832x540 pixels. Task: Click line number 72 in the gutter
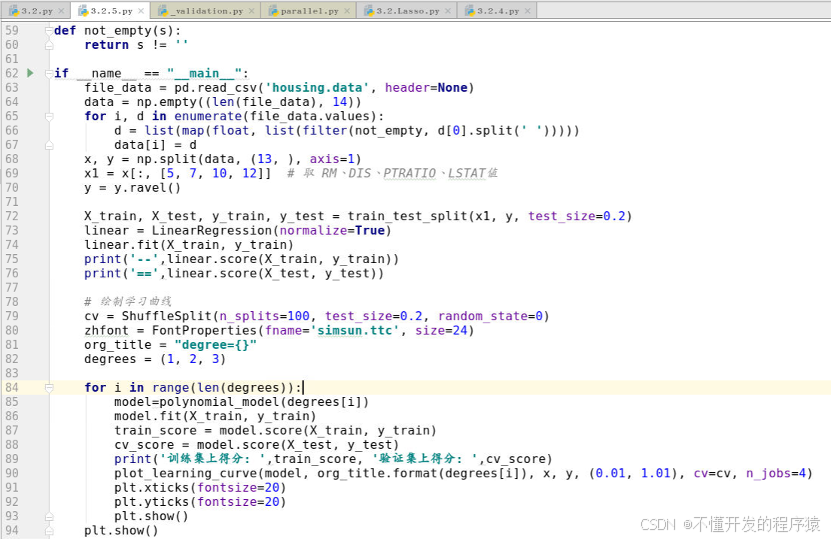point(12,216)
